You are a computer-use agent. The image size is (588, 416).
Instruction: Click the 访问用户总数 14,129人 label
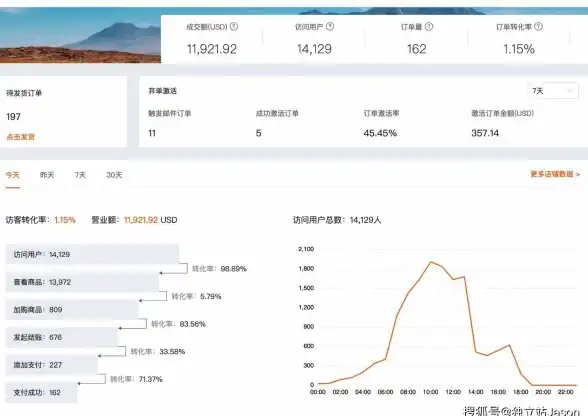click(337, 220)
